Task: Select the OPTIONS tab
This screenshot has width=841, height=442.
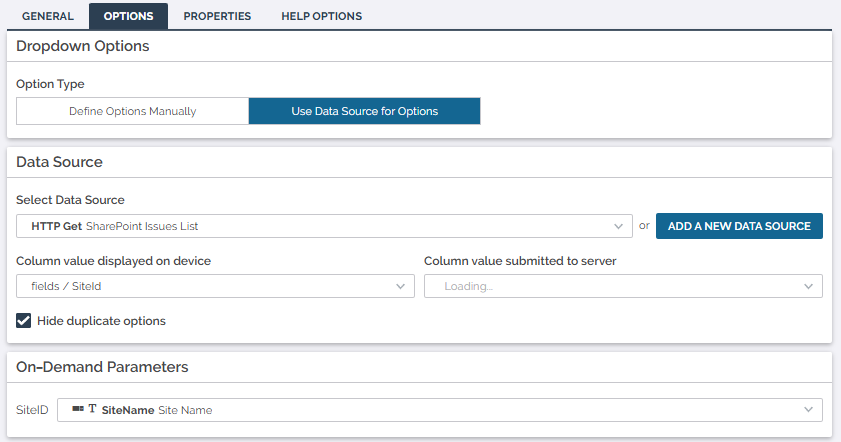Action: [128, 16]
